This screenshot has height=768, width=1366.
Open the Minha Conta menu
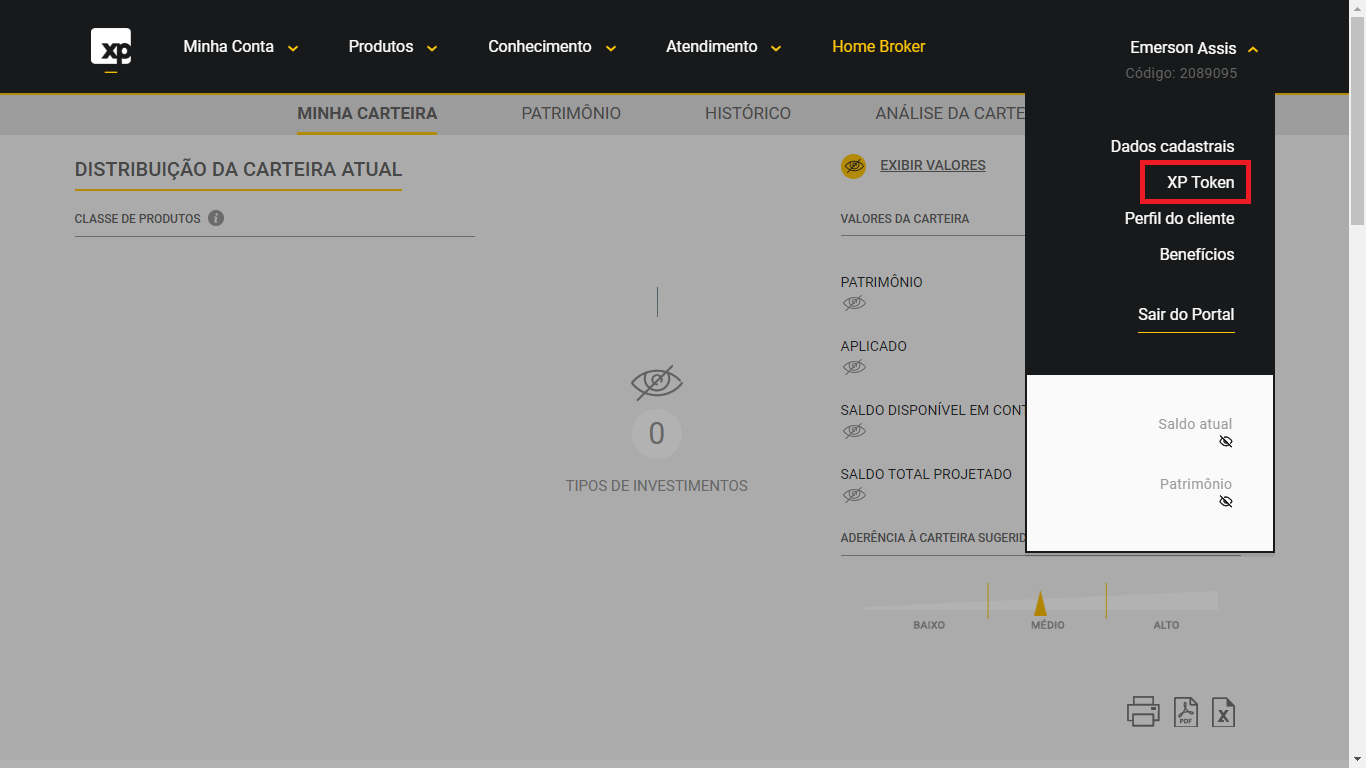point(229,47)
